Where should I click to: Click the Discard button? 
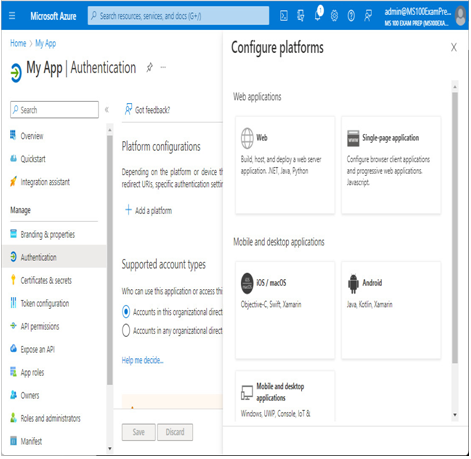[x=175, y=432]
